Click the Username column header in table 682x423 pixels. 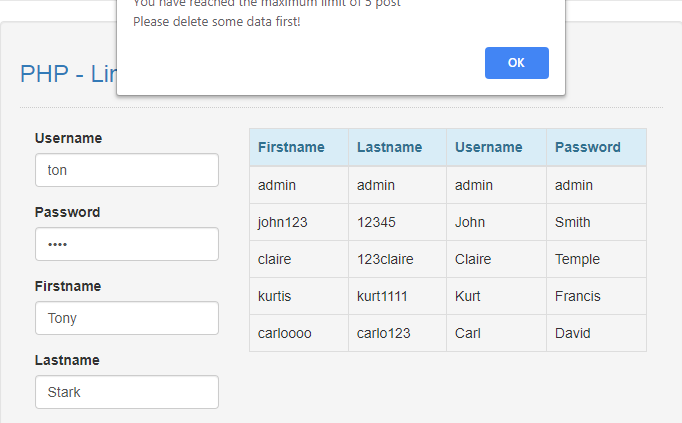488,147
